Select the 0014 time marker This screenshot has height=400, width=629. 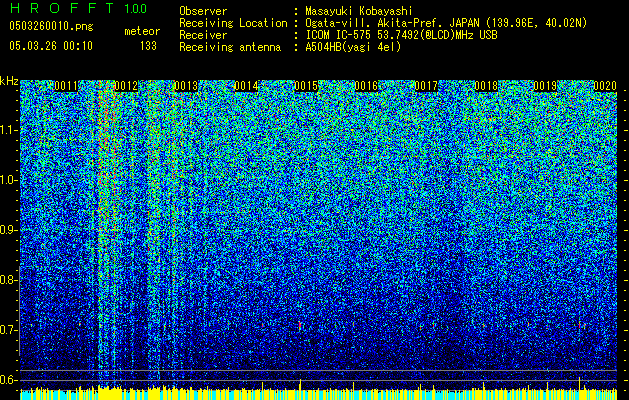coord(246,86)
